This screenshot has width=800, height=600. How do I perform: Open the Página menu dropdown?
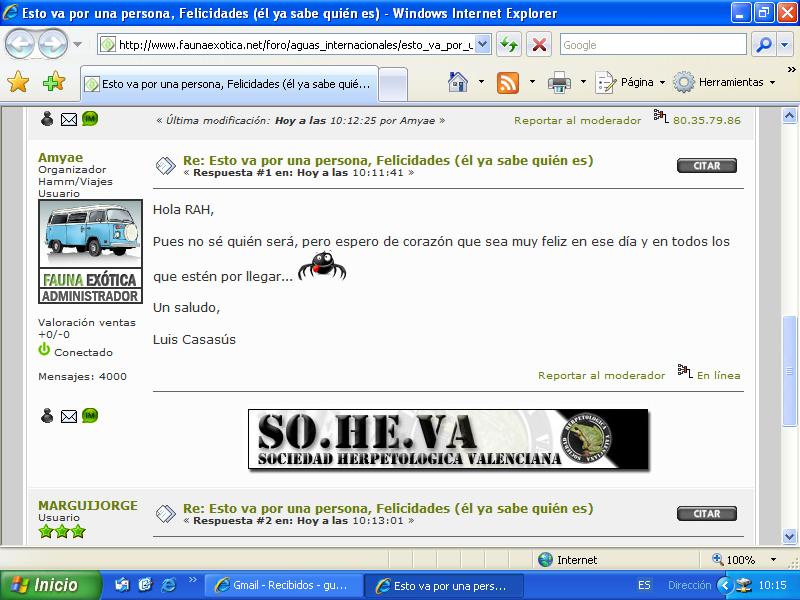coord(632,82)
